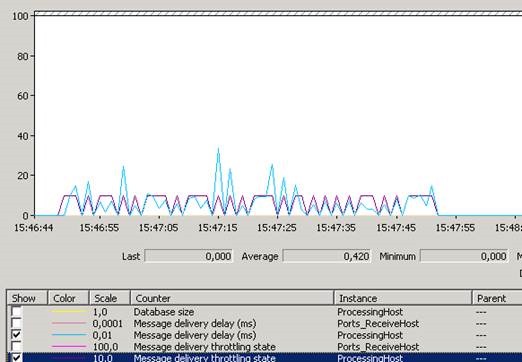Viewport: 522px width, 362px height.
Task: Sort by the Color column header
Action: (x=68, y=298)
